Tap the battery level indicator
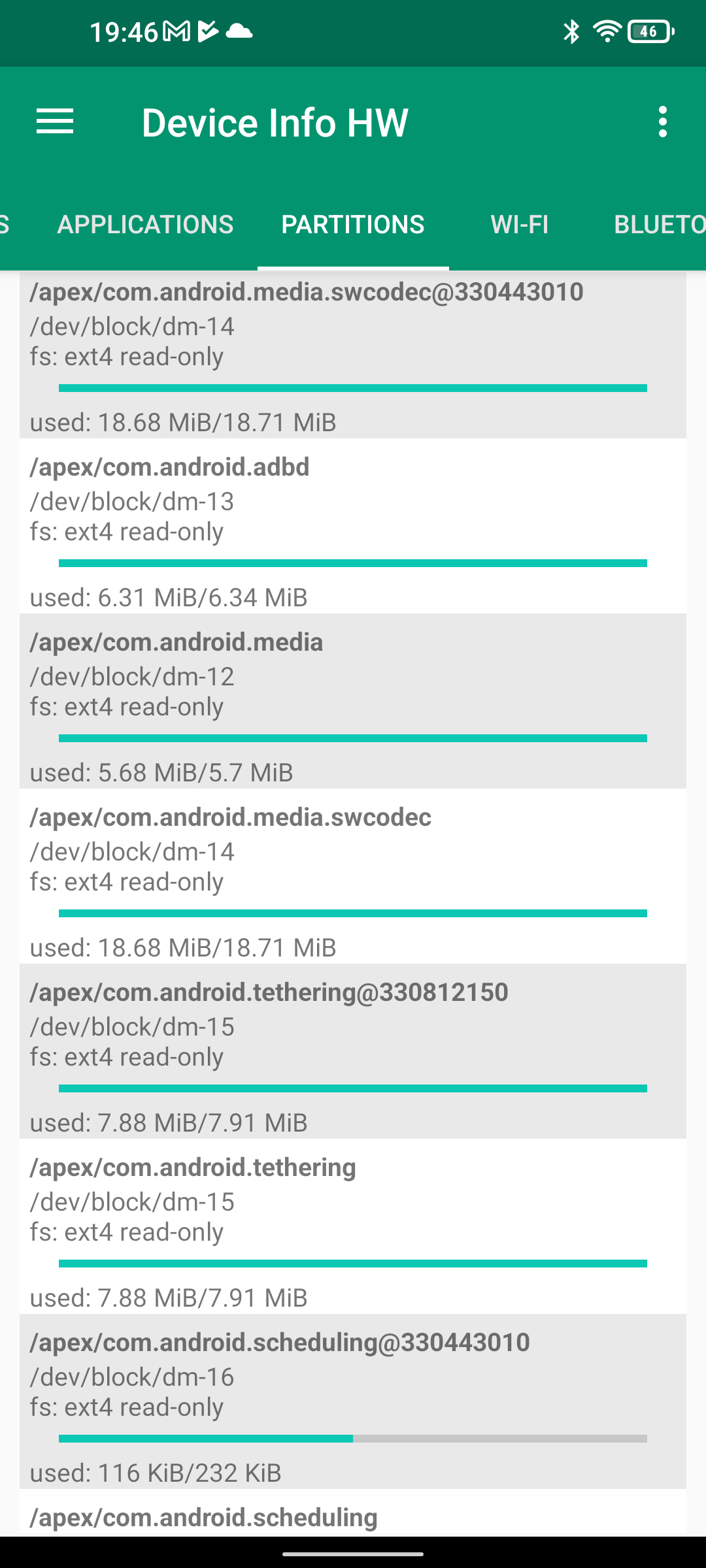The image size is (706, 1568). [650, 31]
